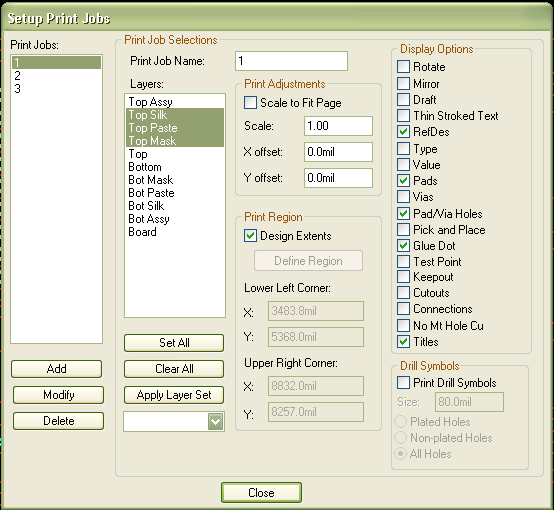This screenshot has height=510, width=554.
Task: Uncheck the Glue Dot checkbox
Action: click(403, 246)
